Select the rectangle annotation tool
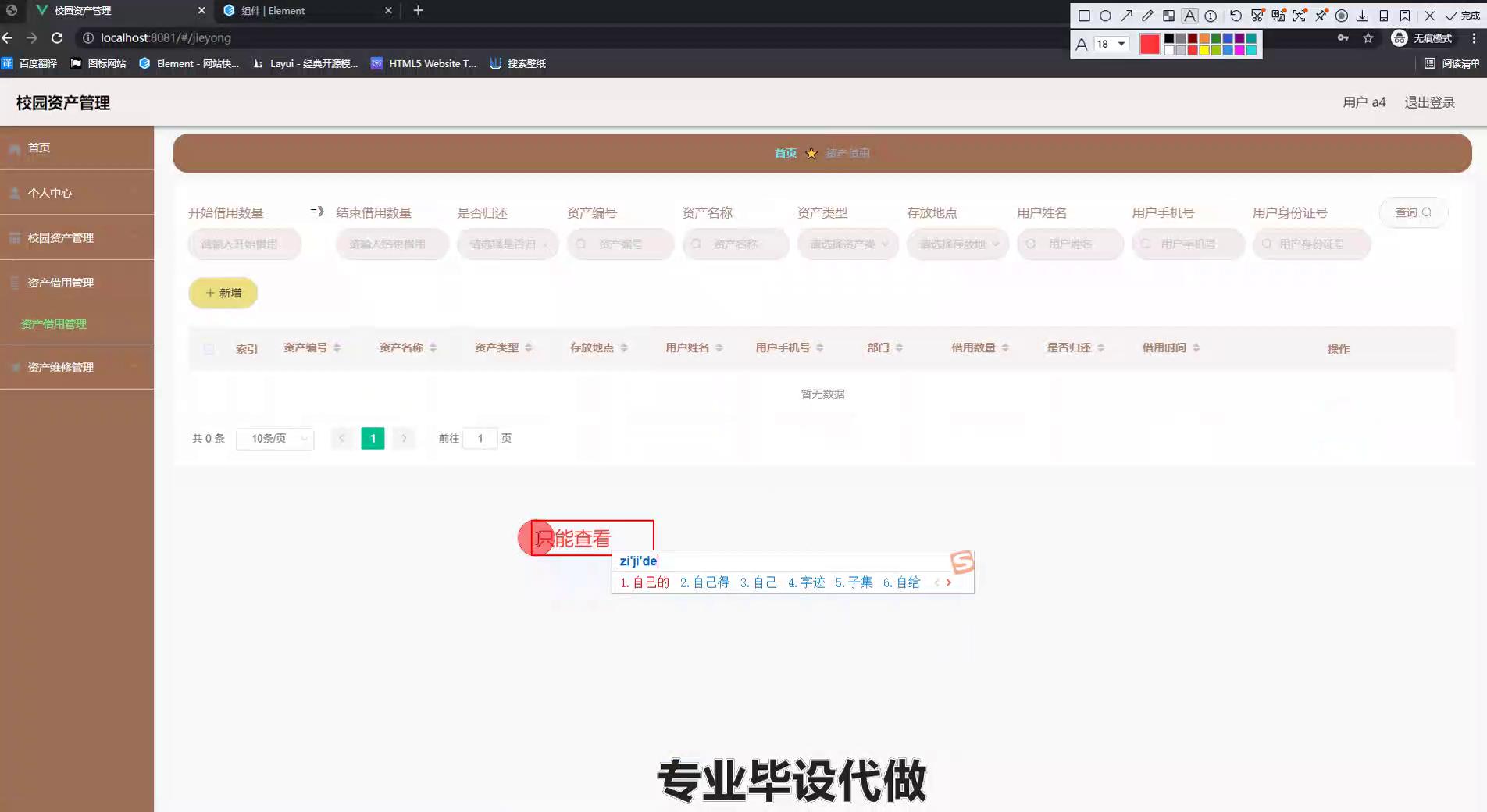 [x=1084, y=16]
